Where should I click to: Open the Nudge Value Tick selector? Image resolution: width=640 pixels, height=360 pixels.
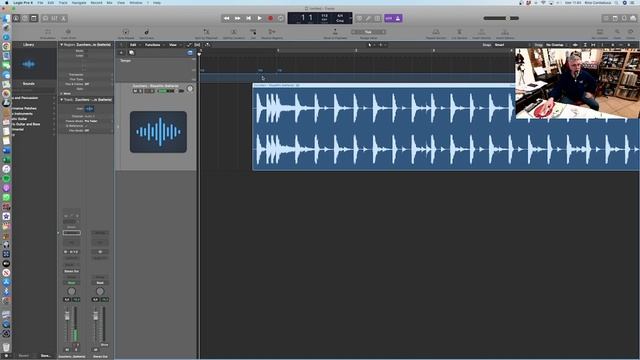coord(368,32)
